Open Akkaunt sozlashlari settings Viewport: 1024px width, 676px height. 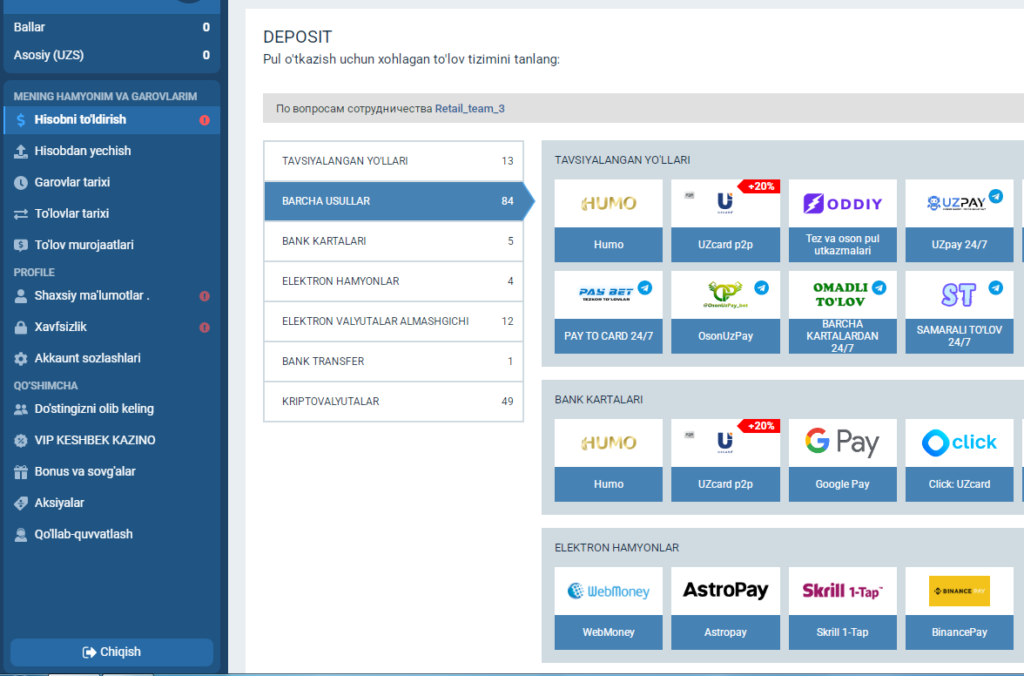click(x=87, y=358)
